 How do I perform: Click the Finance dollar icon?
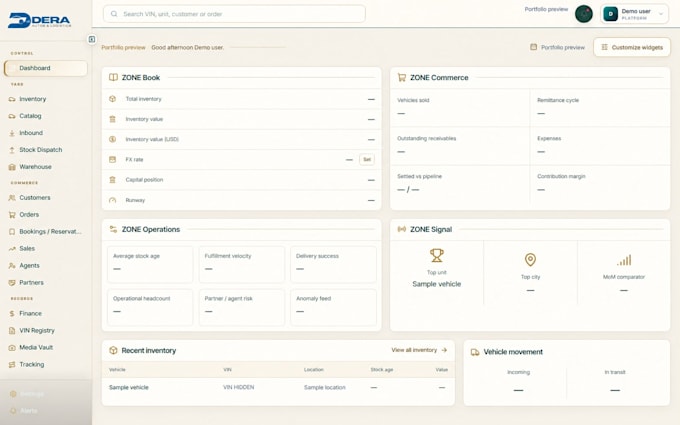click(x=12, y=314)
